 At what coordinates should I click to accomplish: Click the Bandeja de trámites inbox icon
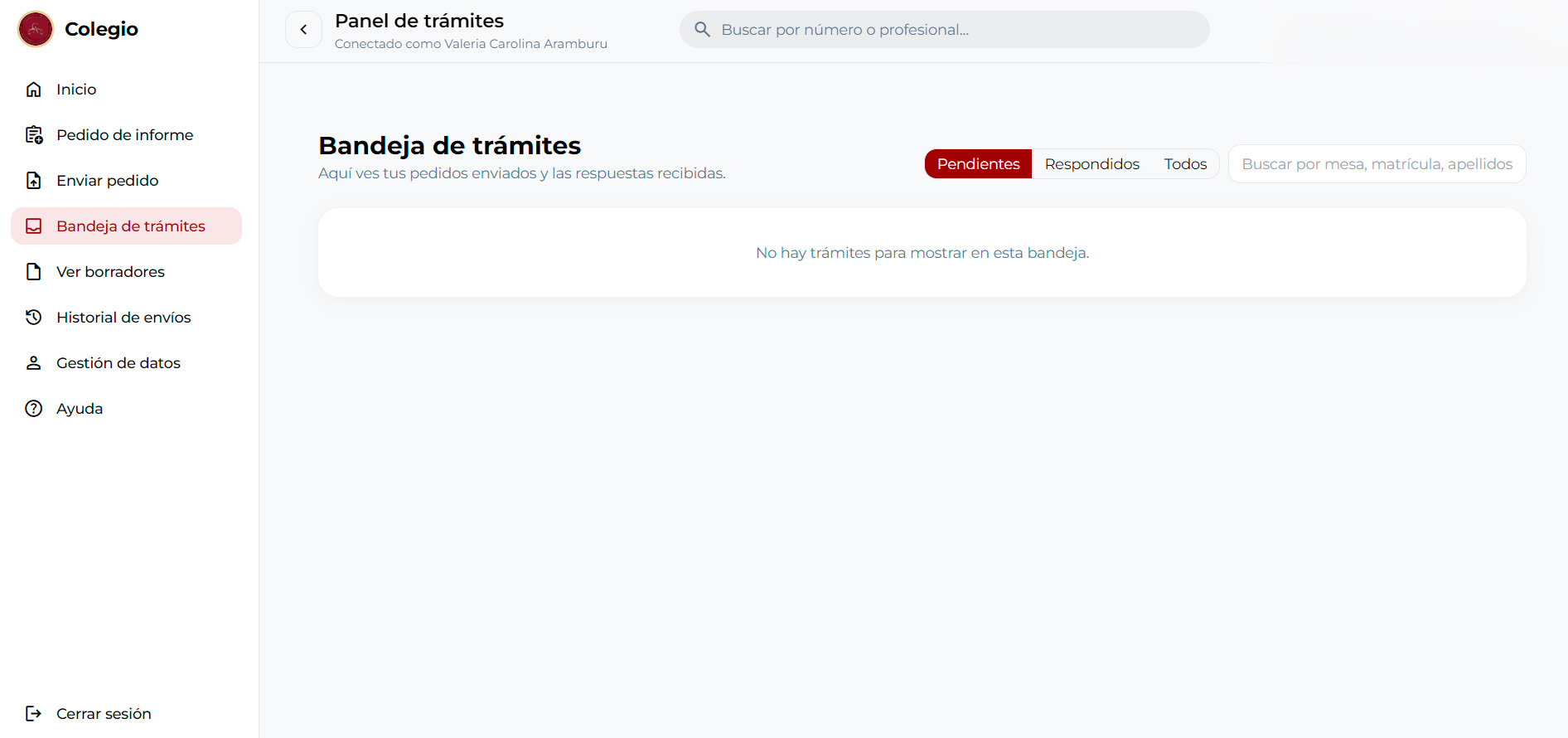coord(34,226)
